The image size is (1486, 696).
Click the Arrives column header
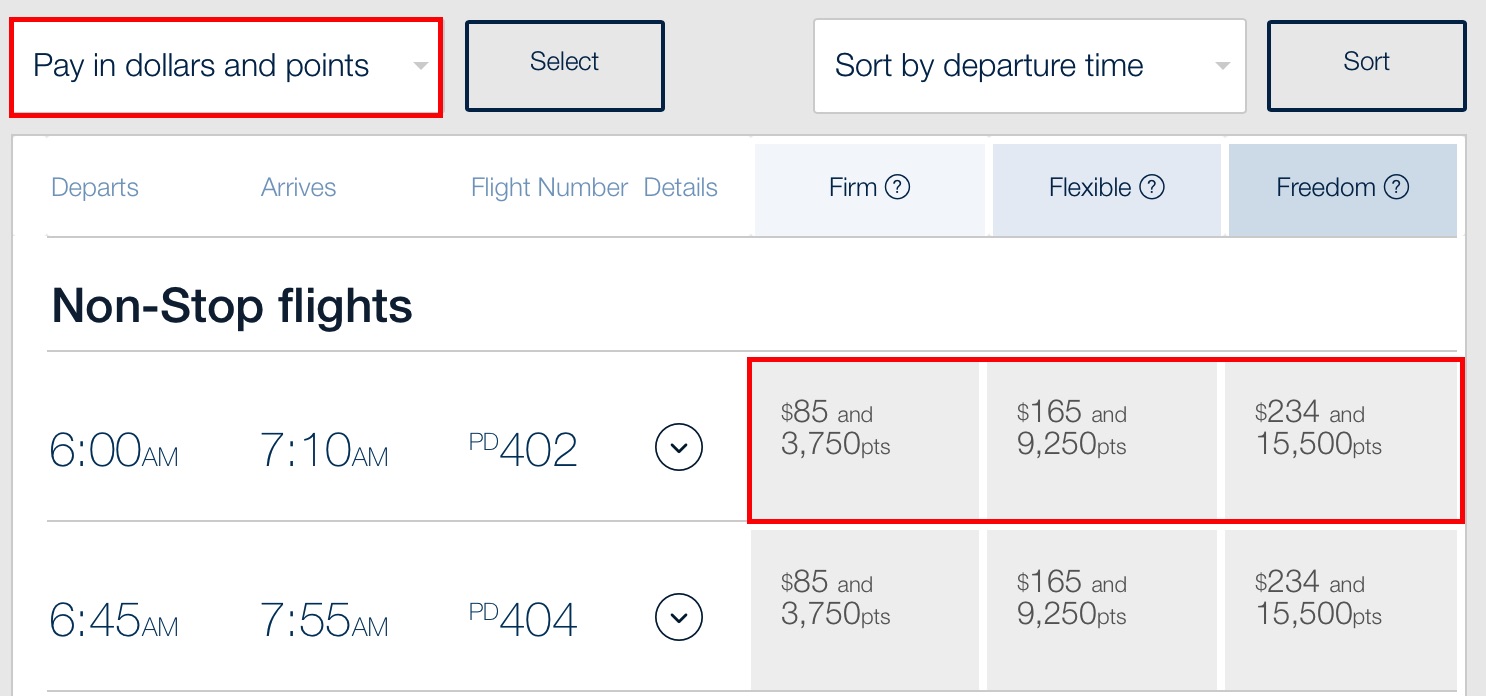point(298,188)
